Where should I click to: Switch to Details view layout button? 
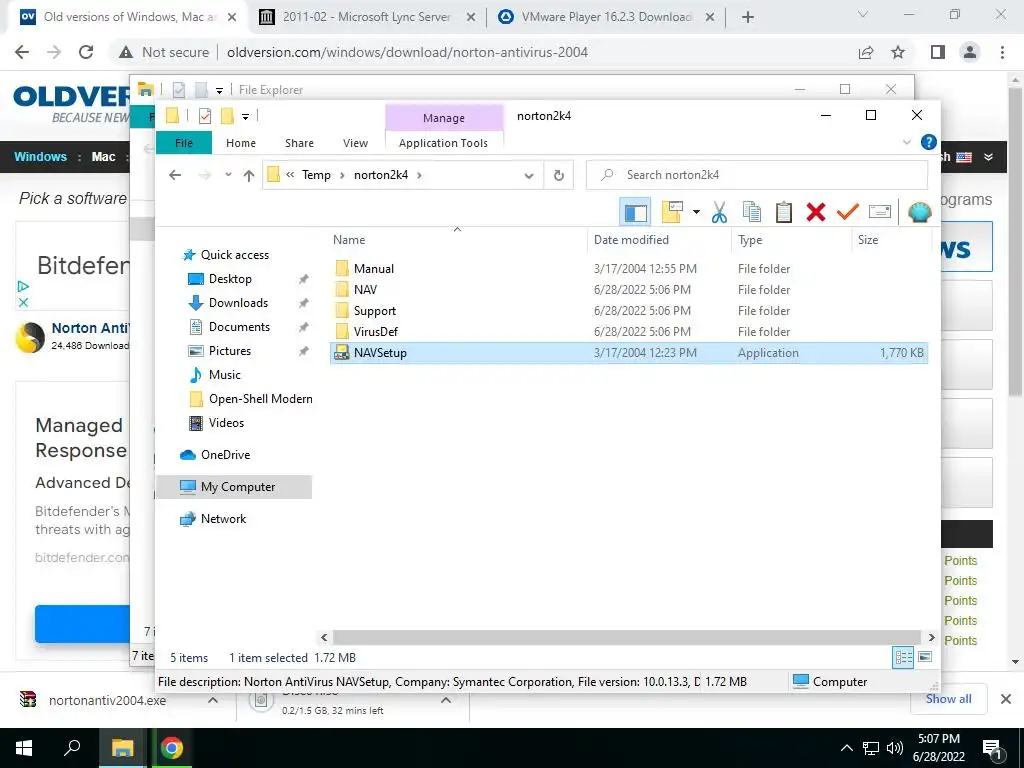pyautogui.click(x=903, y=658)
